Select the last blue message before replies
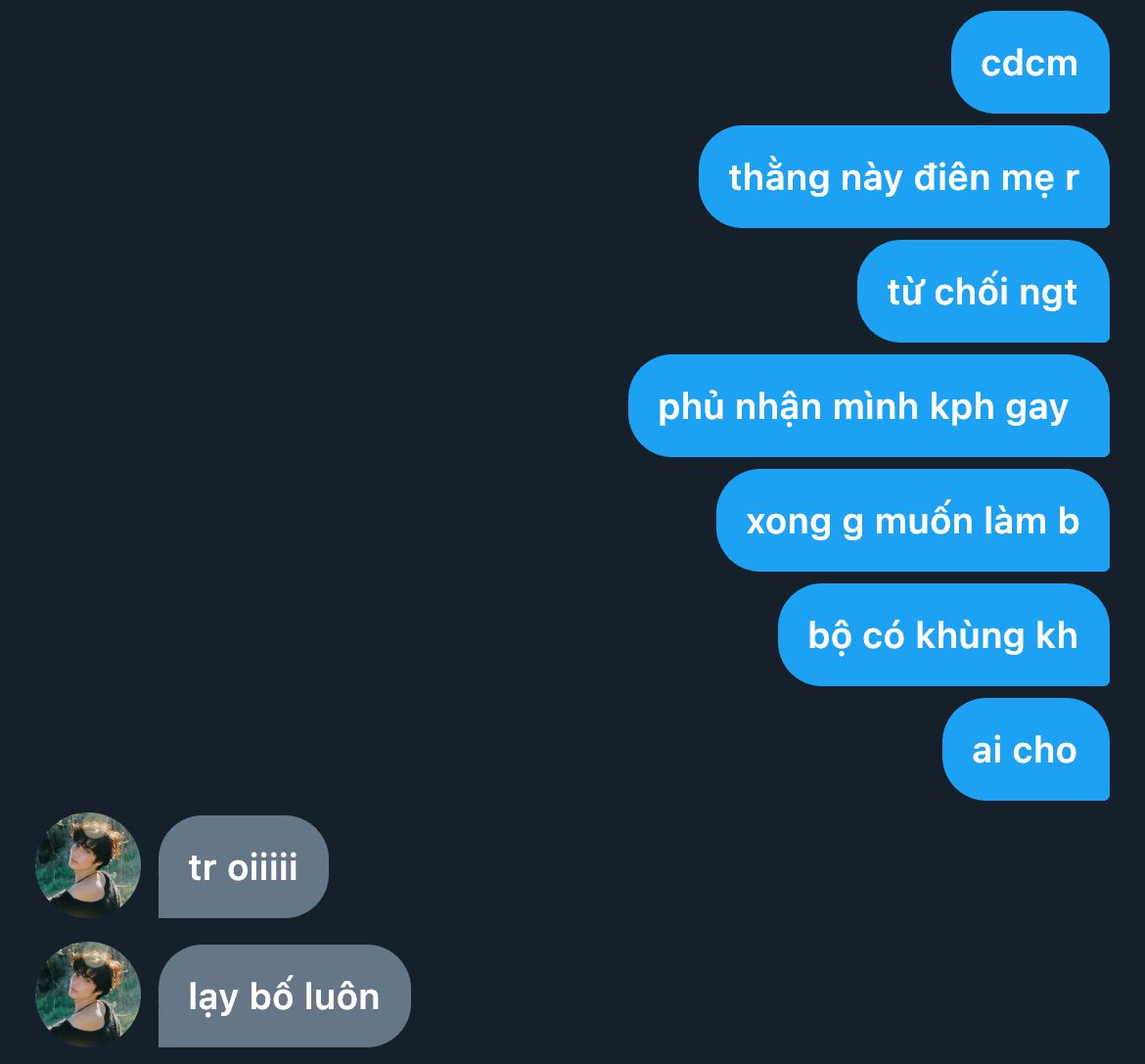This screenshot has height=1064, width=1145. 1026,749
